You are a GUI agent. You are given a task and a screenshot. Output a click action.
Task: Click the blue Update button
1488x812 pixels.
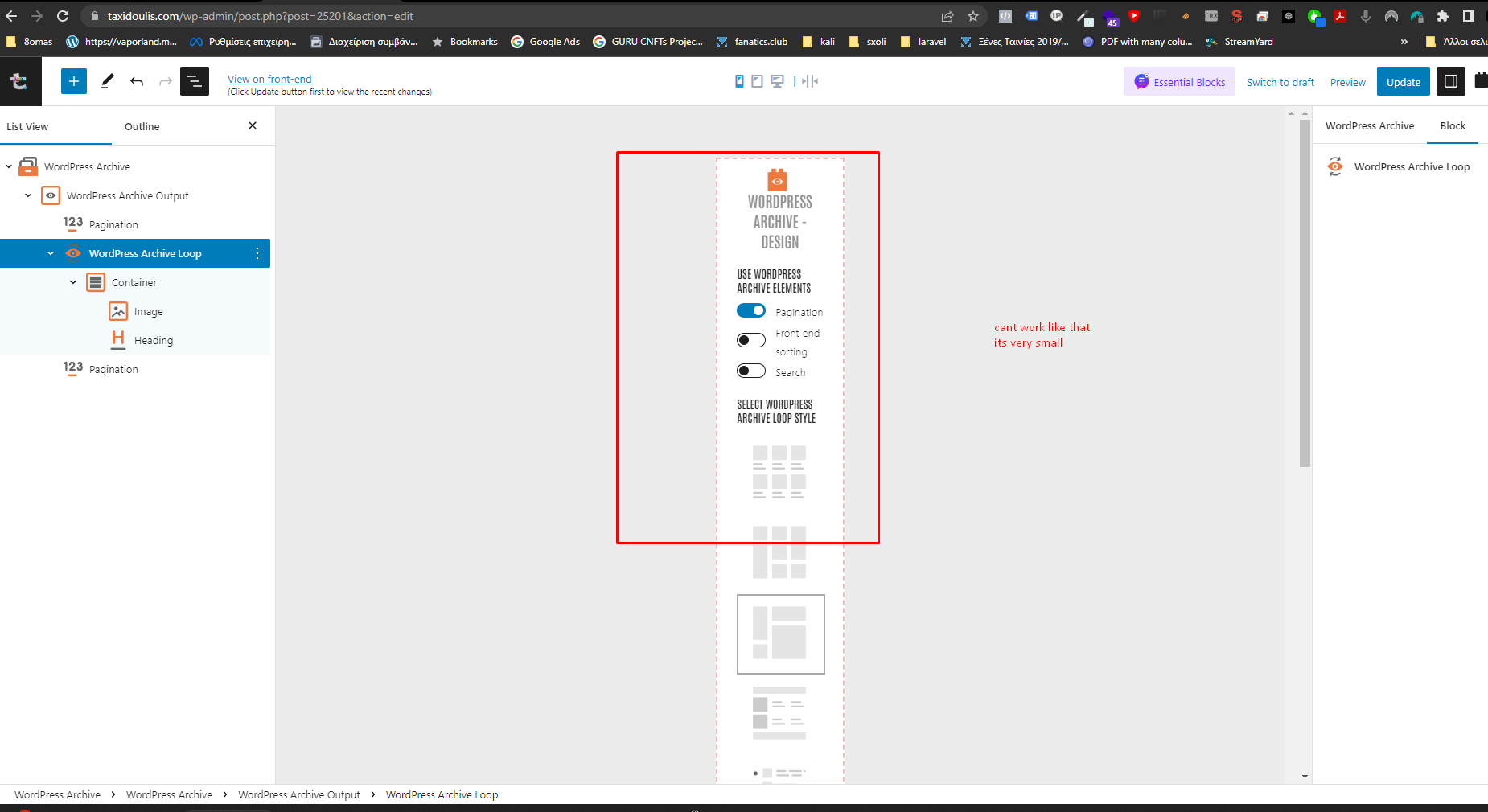1404,81
